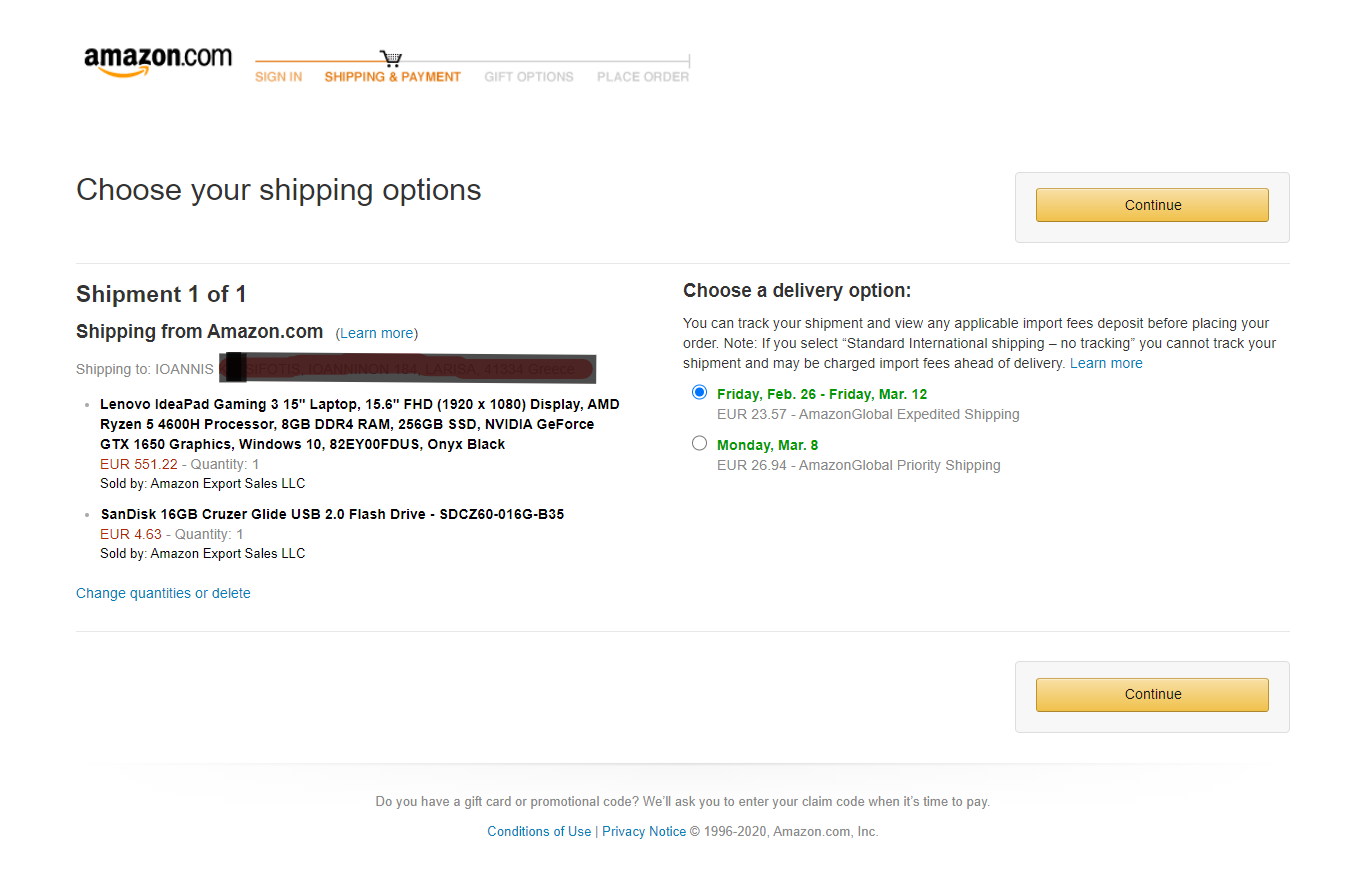Select AmazonGlobal Expedited Shipping radio button

pyautogui.click(x=699, y=392)
